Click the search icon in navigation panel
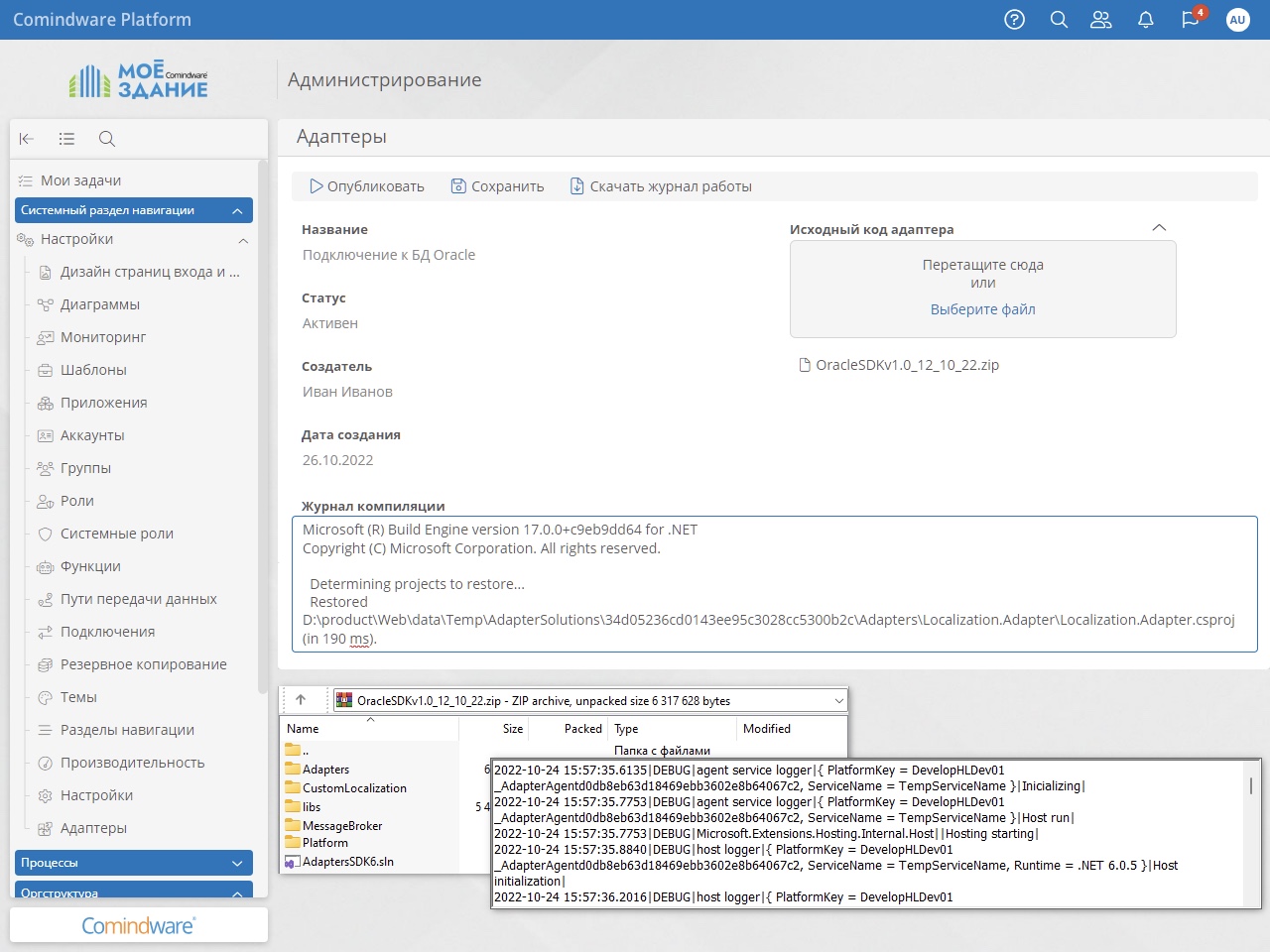The width and height of the screenshot is (1270, 952). pos(107,139)
